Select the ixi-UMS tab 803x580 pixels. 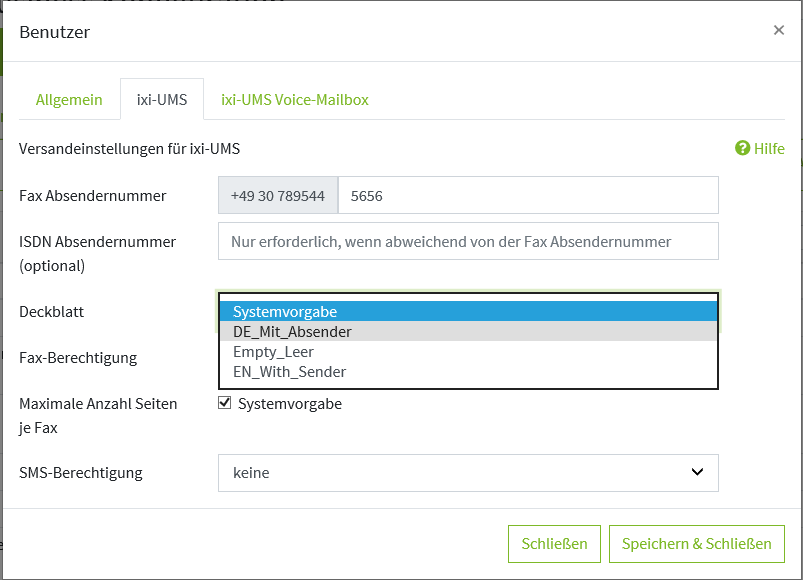click(x=162, y=100)
